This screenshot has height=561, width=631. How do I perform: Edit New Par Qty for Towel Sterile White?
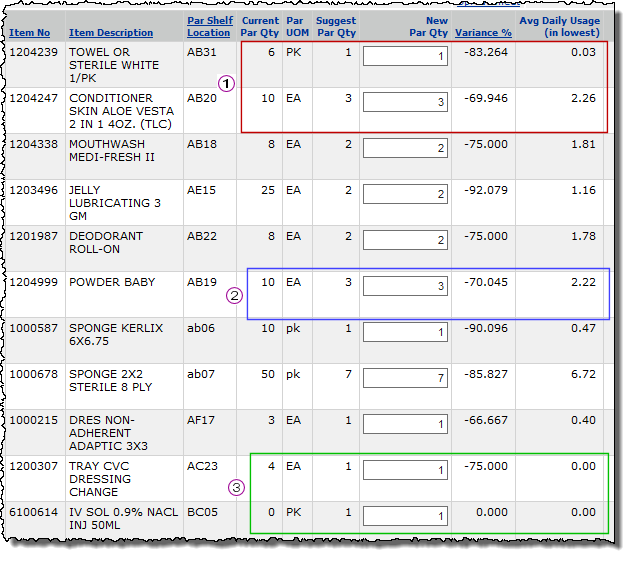pyautogui.click(x=405, y=56)
